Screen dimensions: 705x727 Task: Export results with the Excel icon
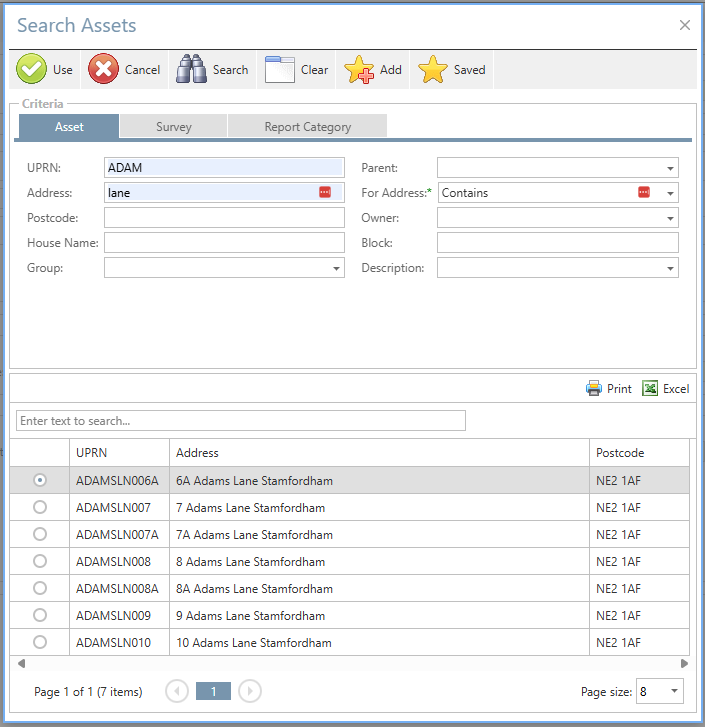point(650,389)
